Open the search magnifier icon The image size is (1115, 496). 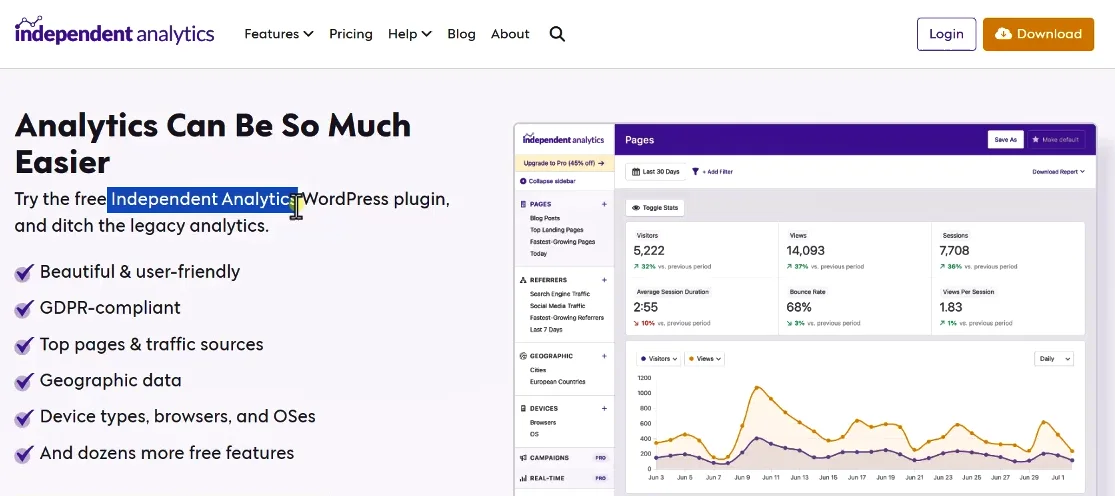click(558, 34)
